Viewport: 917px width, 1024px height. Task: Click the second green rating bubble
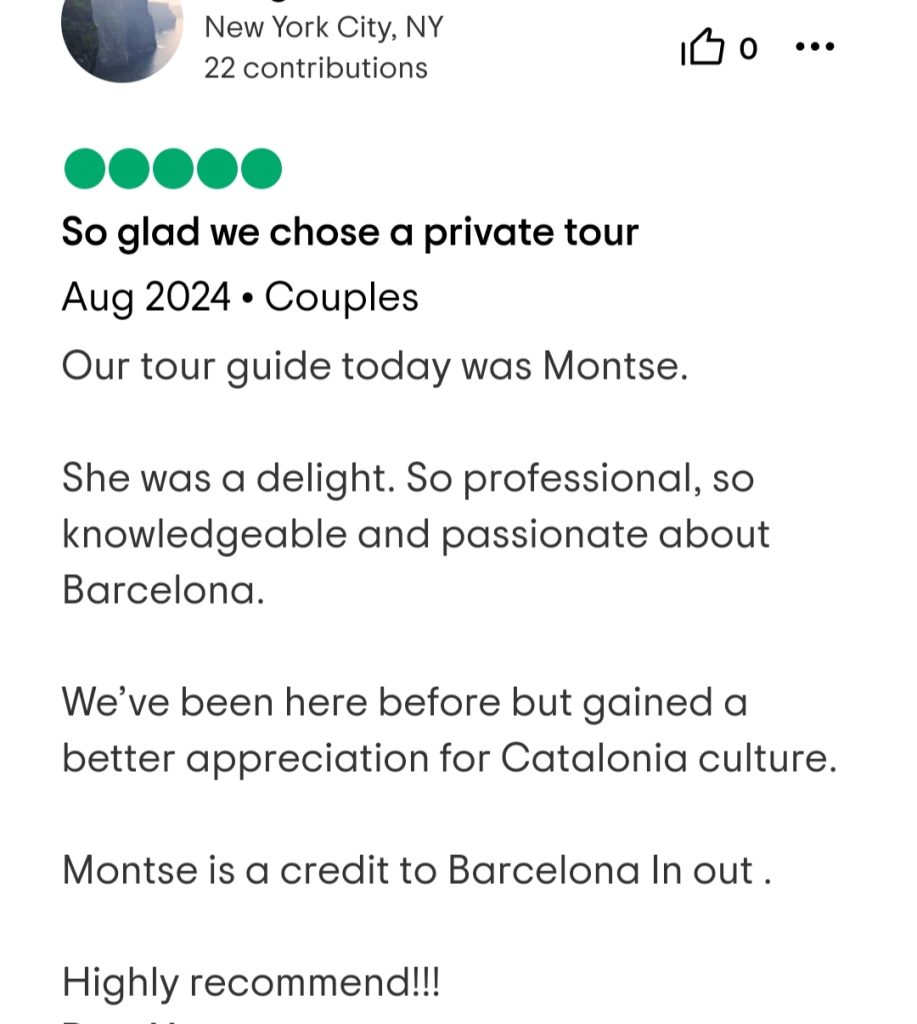click(x=128, y=169)
